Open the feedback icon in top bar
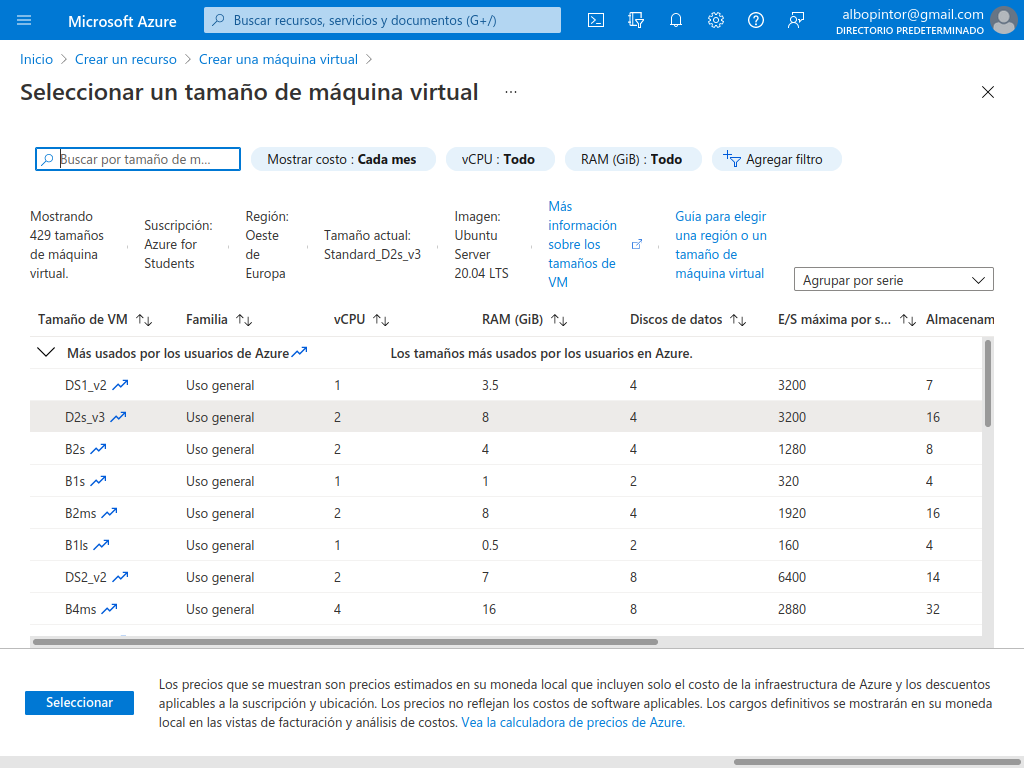Image resolution: width=1024 pixels, height=768 pixels. point(795,20)
